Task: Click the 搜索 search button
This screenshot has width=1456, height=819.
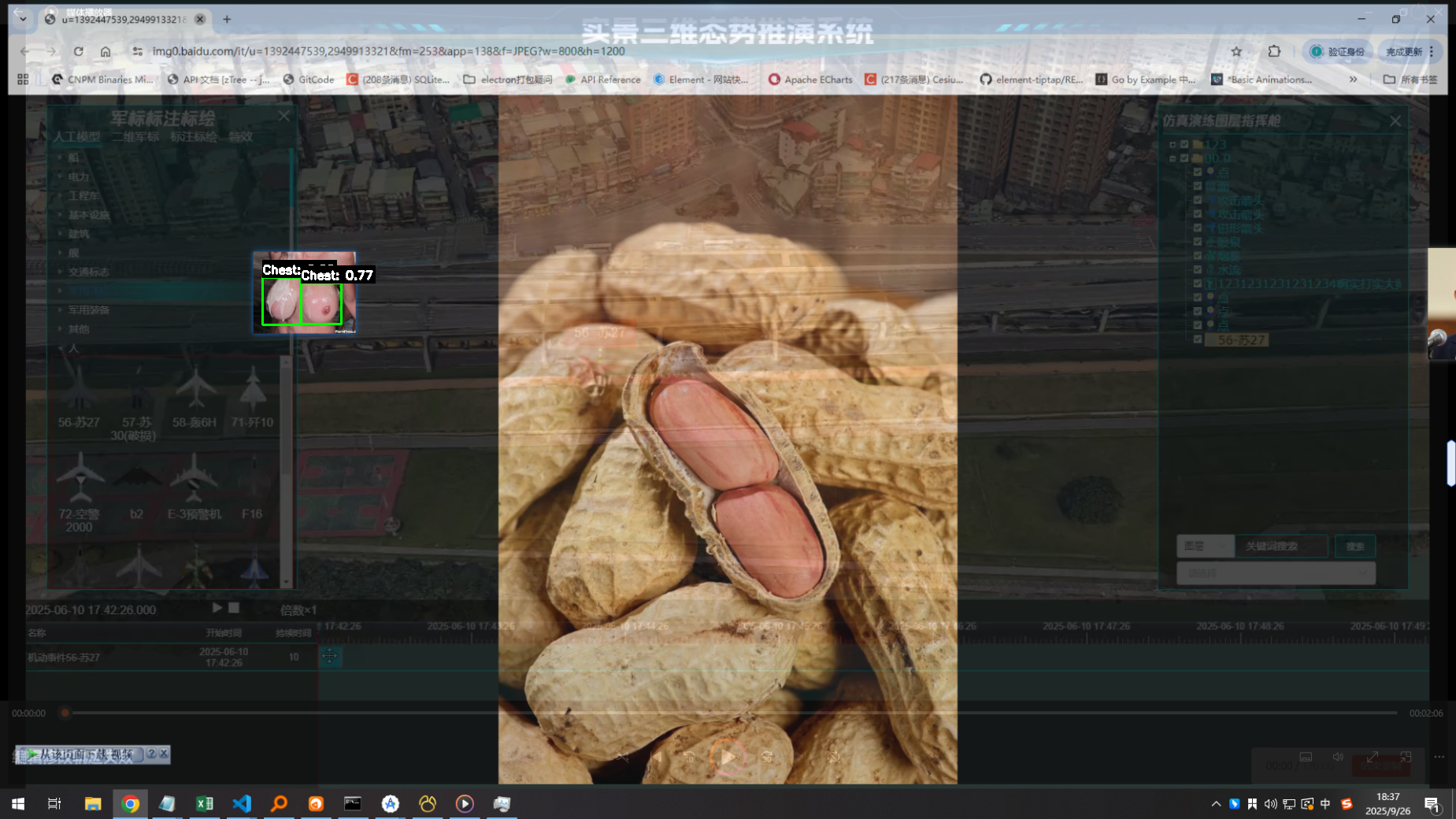Action: click(1354, 546)
